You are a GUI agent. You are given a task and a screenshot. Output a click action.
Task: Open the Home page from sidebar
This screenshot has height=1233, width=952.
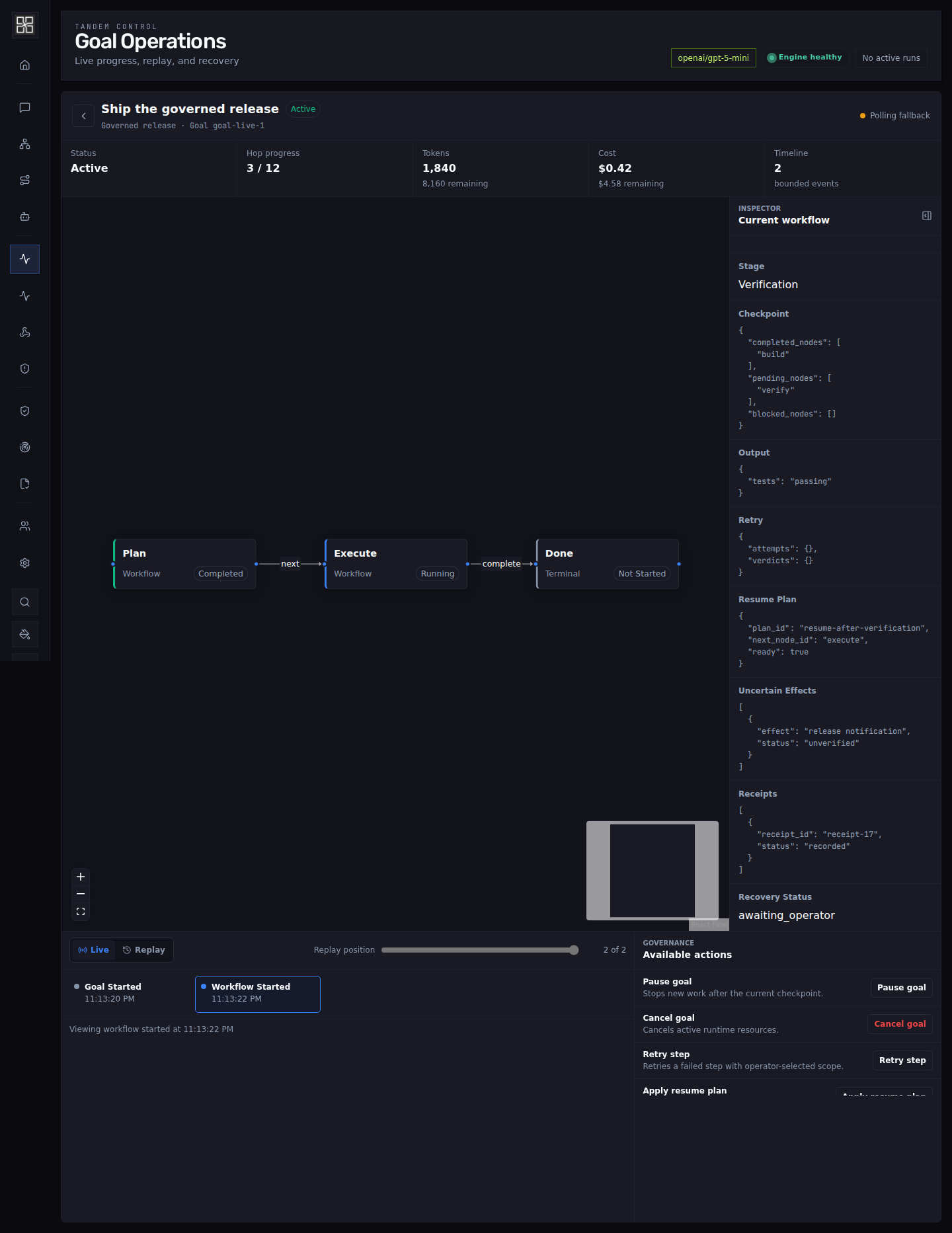coord(24,65)
